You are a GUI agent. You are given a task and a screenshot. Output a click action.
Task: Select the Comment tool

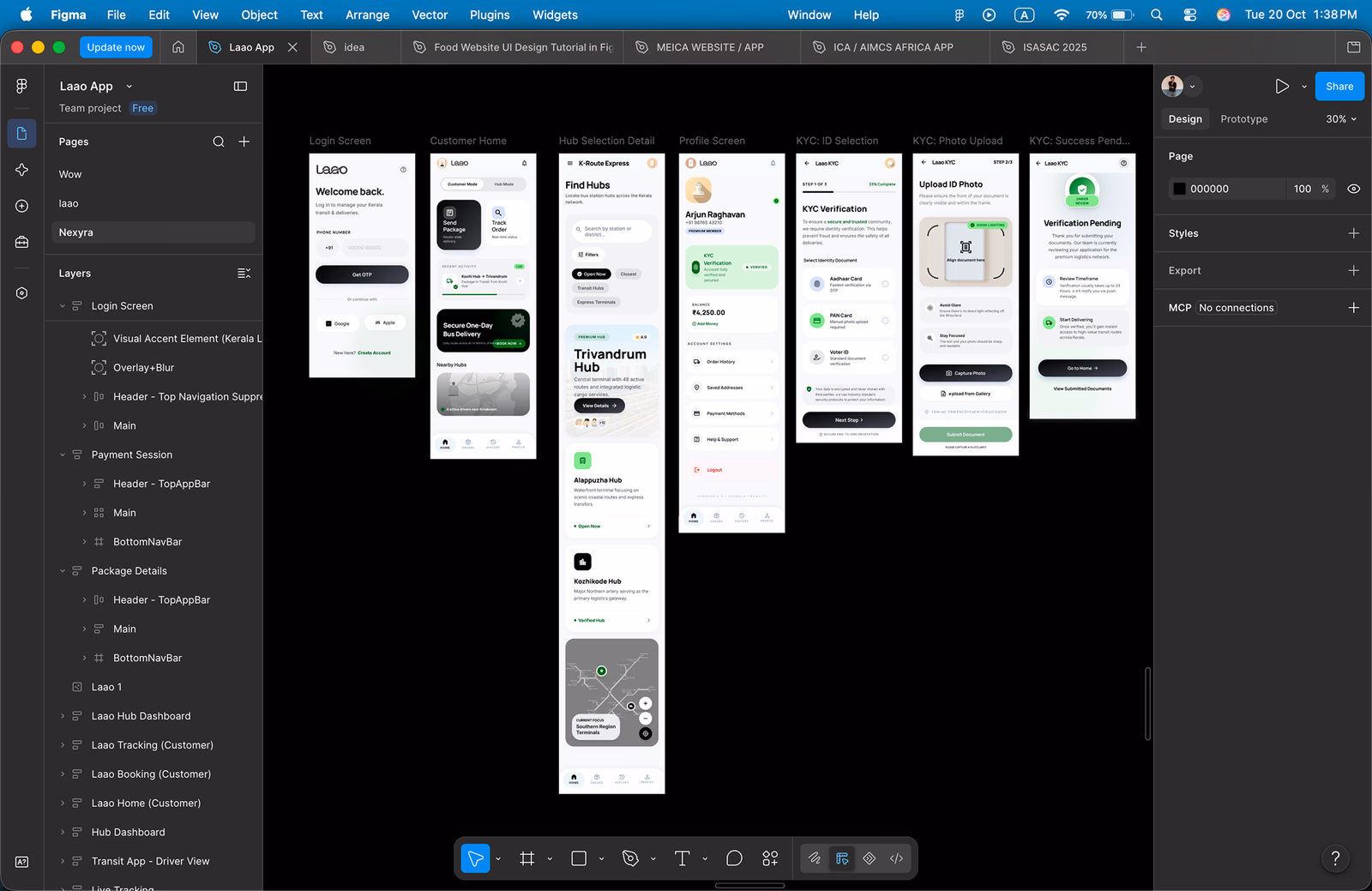(x=734, y=858)
